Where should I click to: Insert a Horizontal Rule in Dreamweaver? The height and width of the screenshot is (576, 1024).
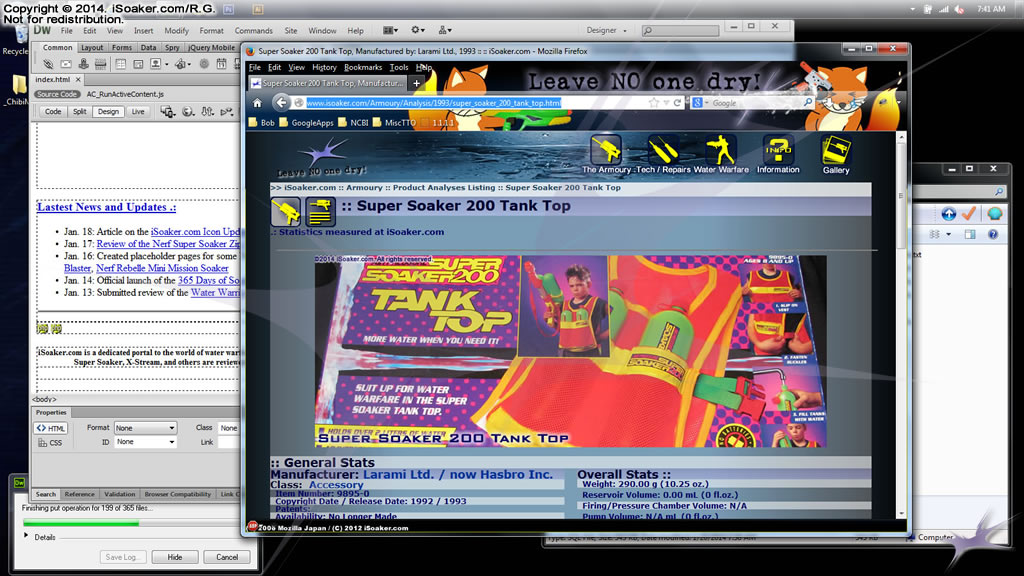[x=101, y=64]
